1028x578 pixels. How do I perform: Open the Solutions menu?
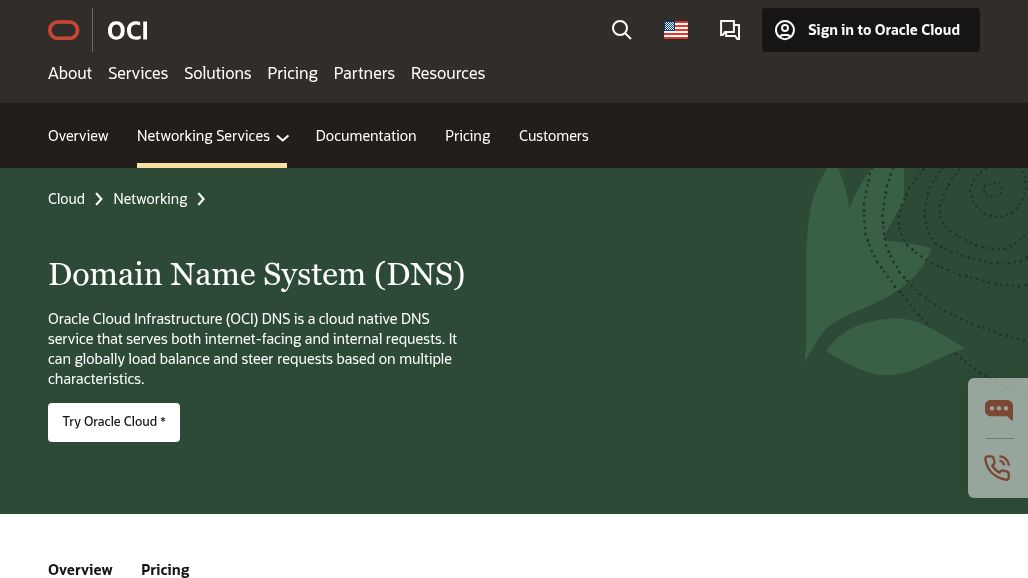coord(217,73)
